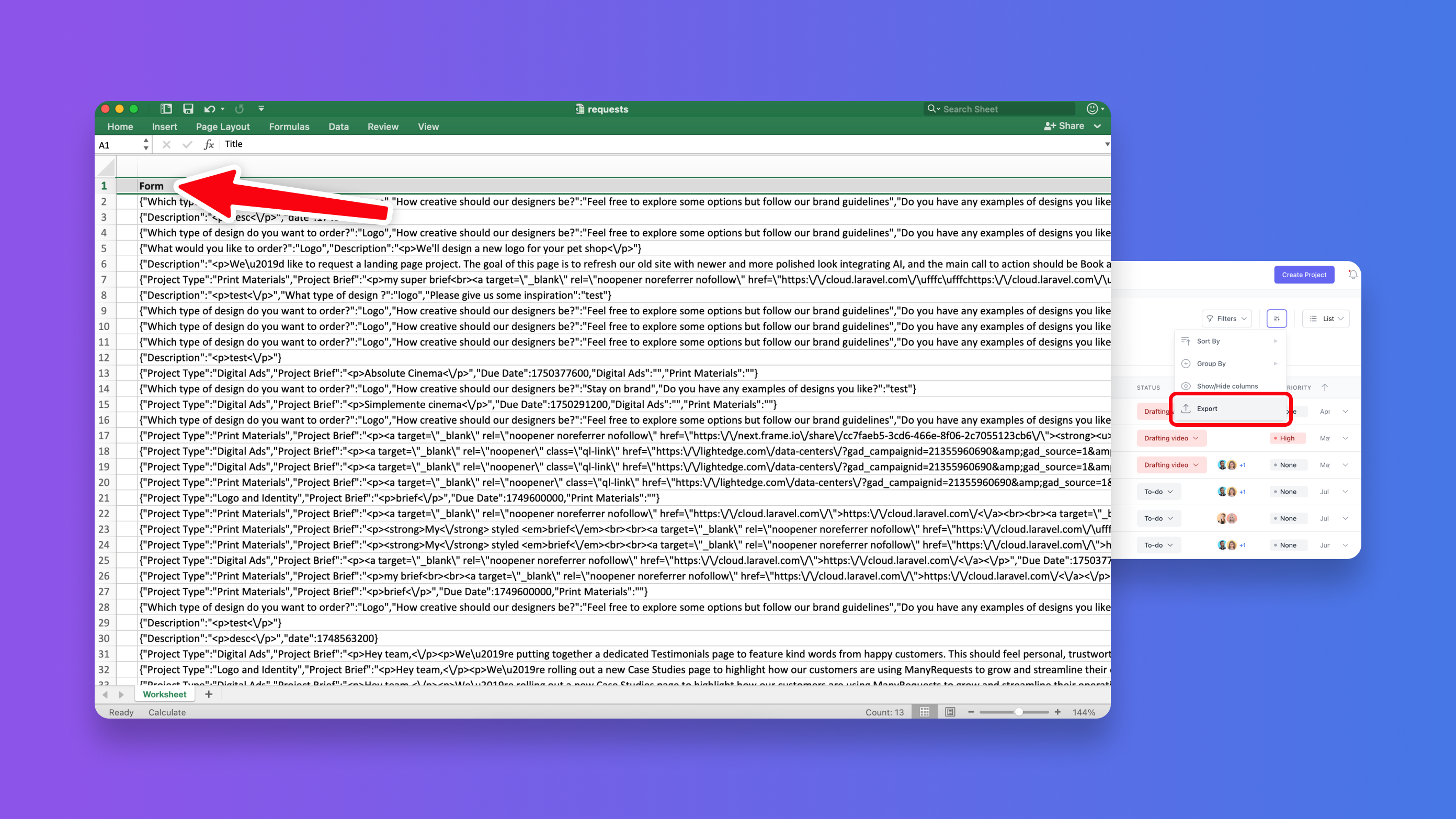Select Export from the menu
1456x819 pixels.
[x=1207, y=408]
